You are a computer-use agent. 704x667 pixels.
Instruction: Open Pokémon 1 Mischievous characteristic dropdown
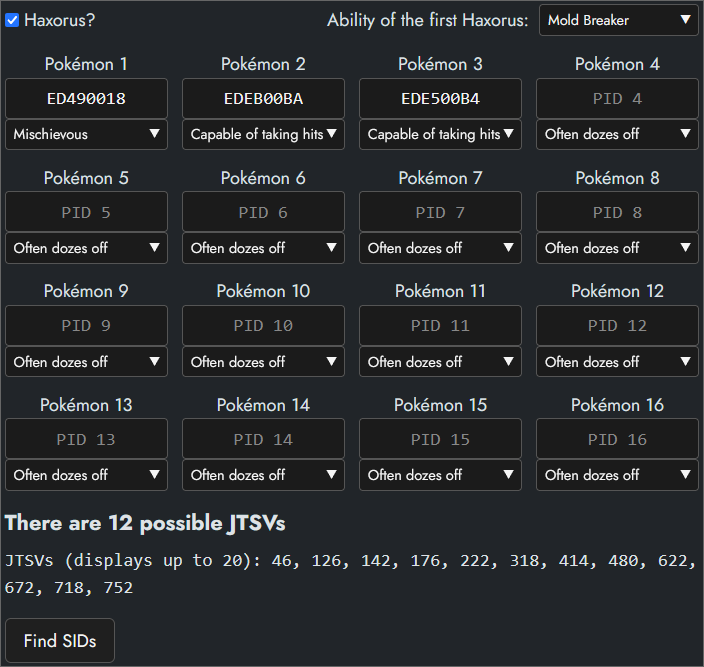(86, 134)
